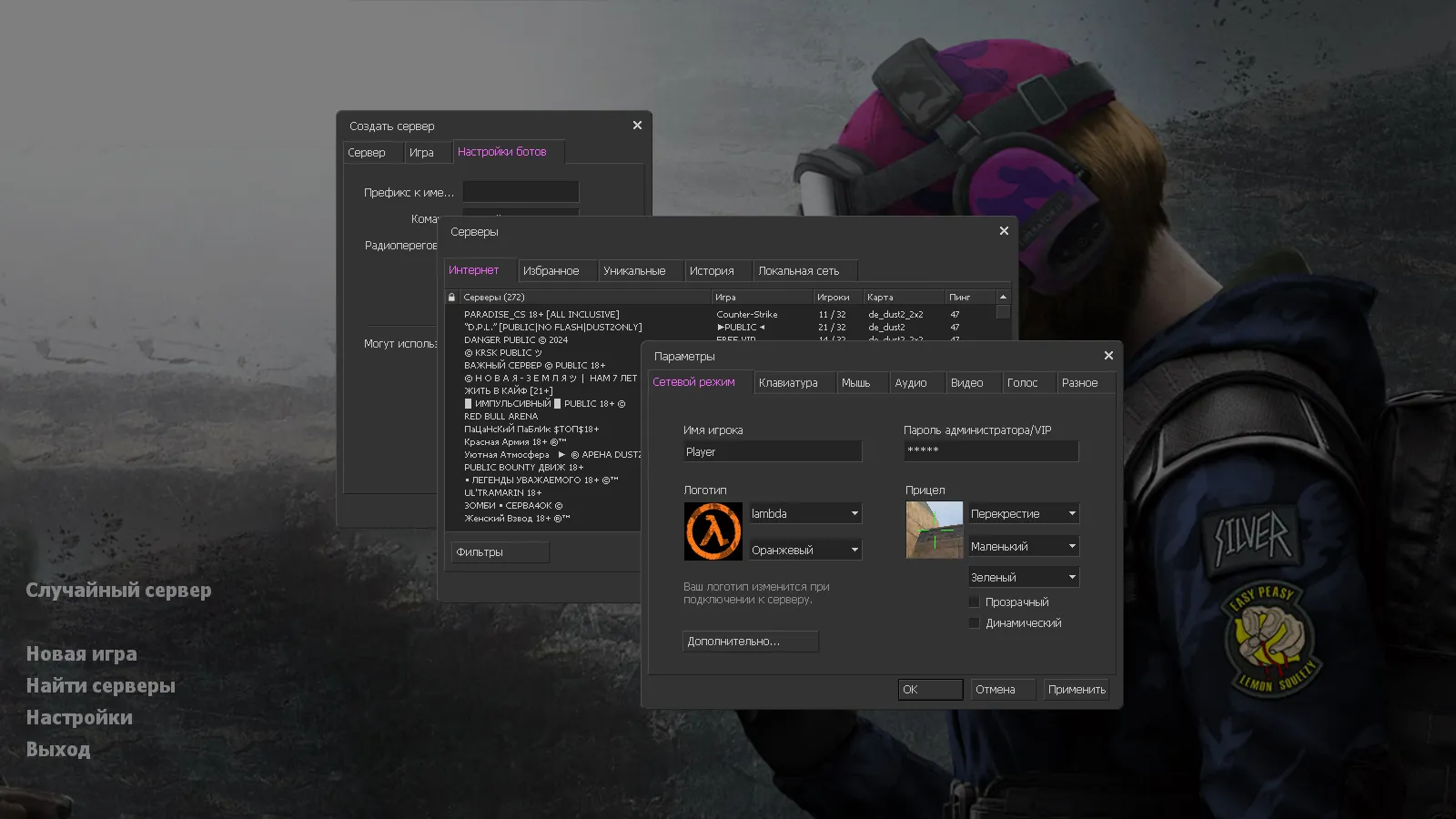Click 'Найти серверы' in the main menu
The height and width of the screenshot is (819, 1456).
click(x=102, y=685)
